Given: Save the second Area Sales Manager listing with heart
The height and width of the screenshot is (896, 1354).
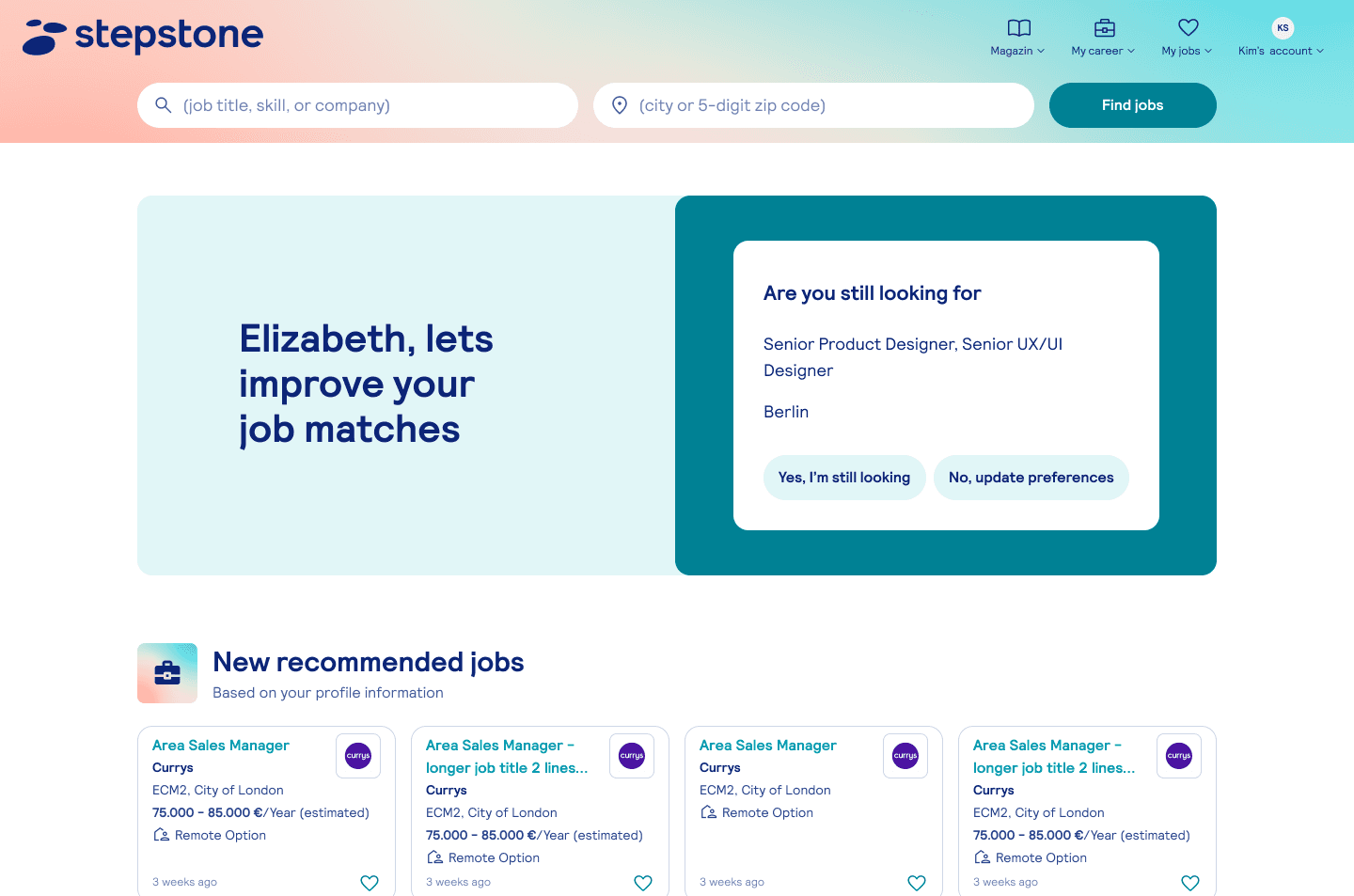Looking at the screenshot, I should pyautogui.click(x=643, y=883).
